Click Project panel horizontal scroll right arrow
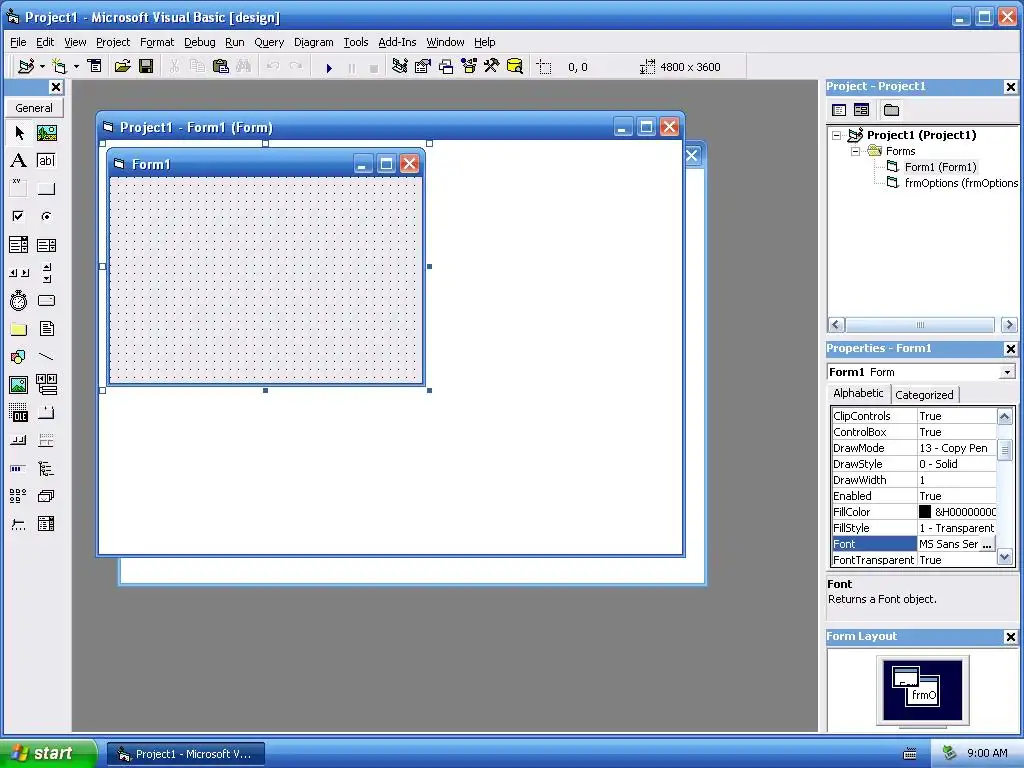Viewport: 1024px width, 768px height. pos(1009,325)
